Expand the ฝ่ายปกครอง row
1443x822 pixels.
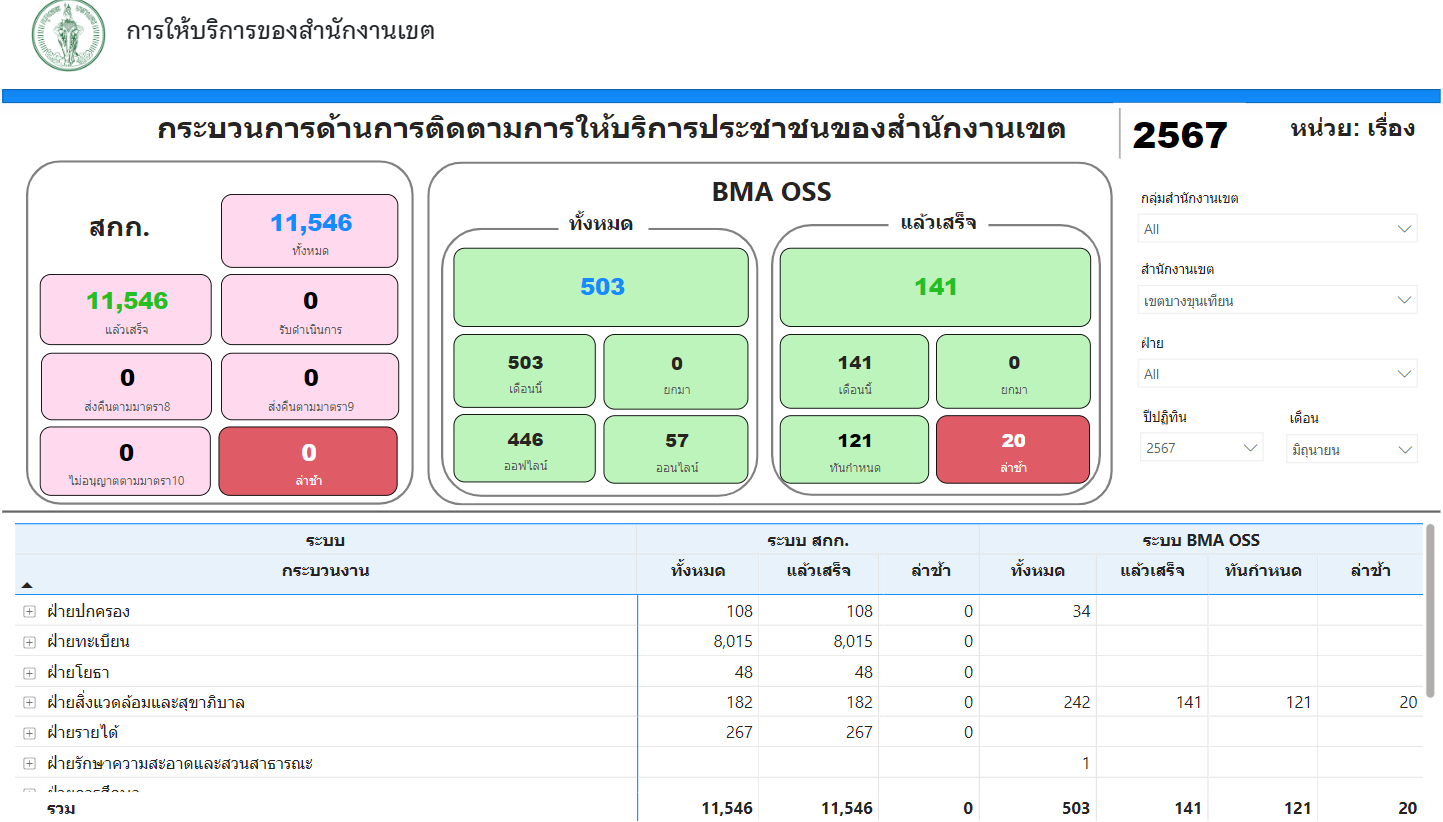[x=29, y=612]
